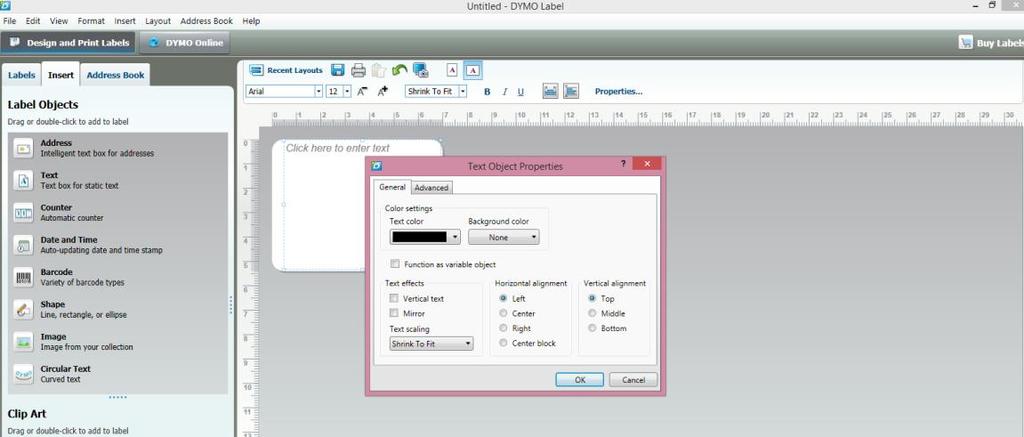
Task: Open the Edit menu
Action: [33, 21]
